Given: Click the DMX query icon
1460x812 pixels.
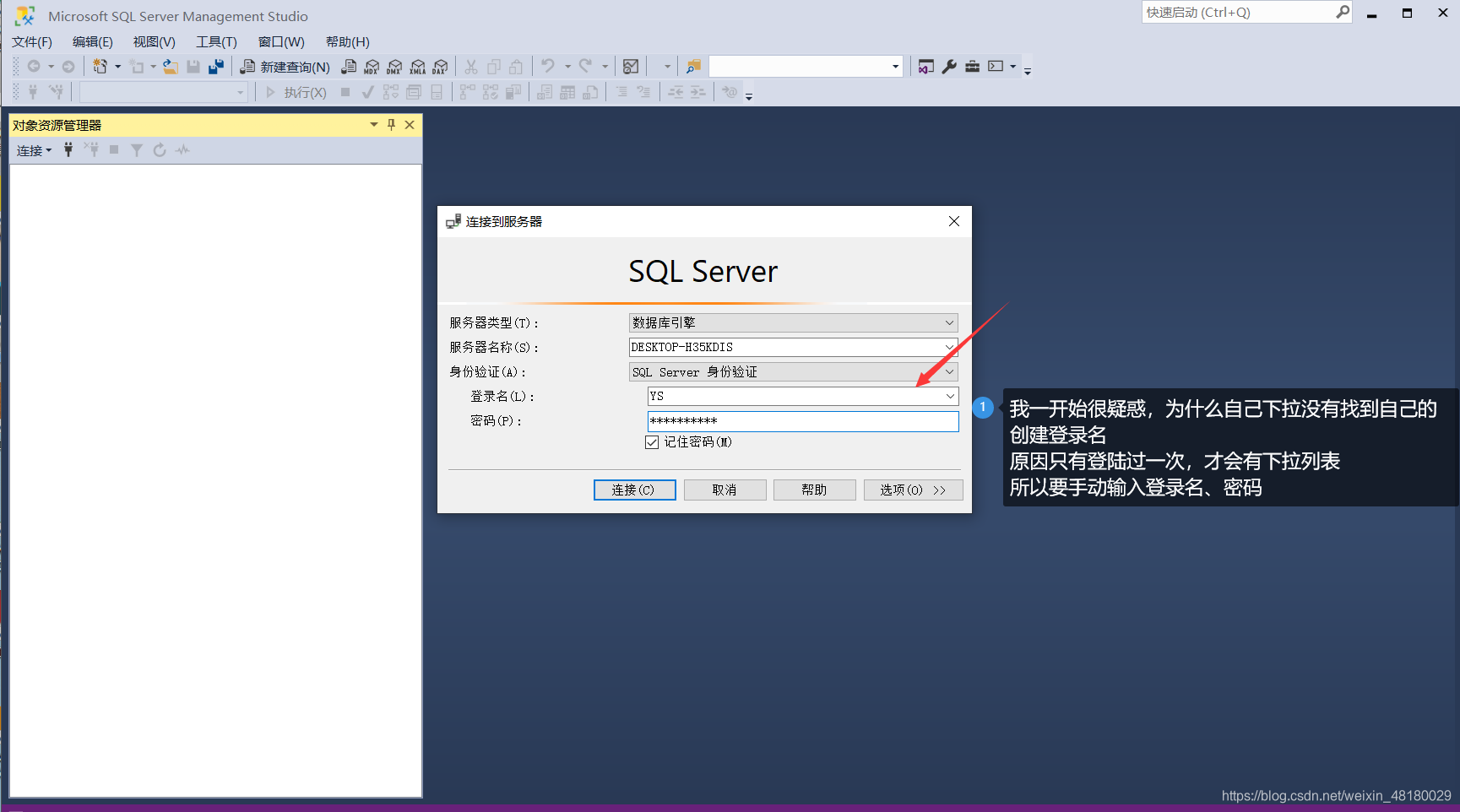Looking at the screenshot, I should coord(394,67).
